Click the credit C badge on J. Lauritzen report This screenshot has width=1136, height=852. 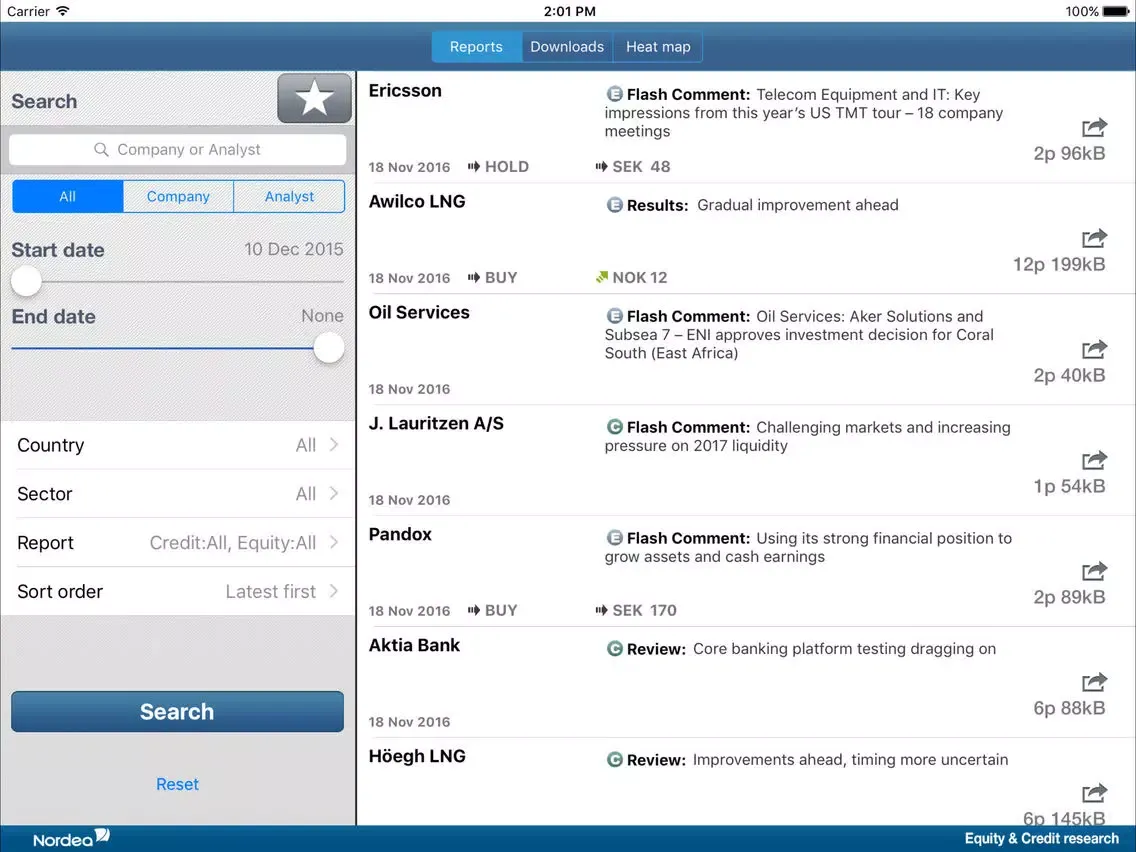point(614,427)
